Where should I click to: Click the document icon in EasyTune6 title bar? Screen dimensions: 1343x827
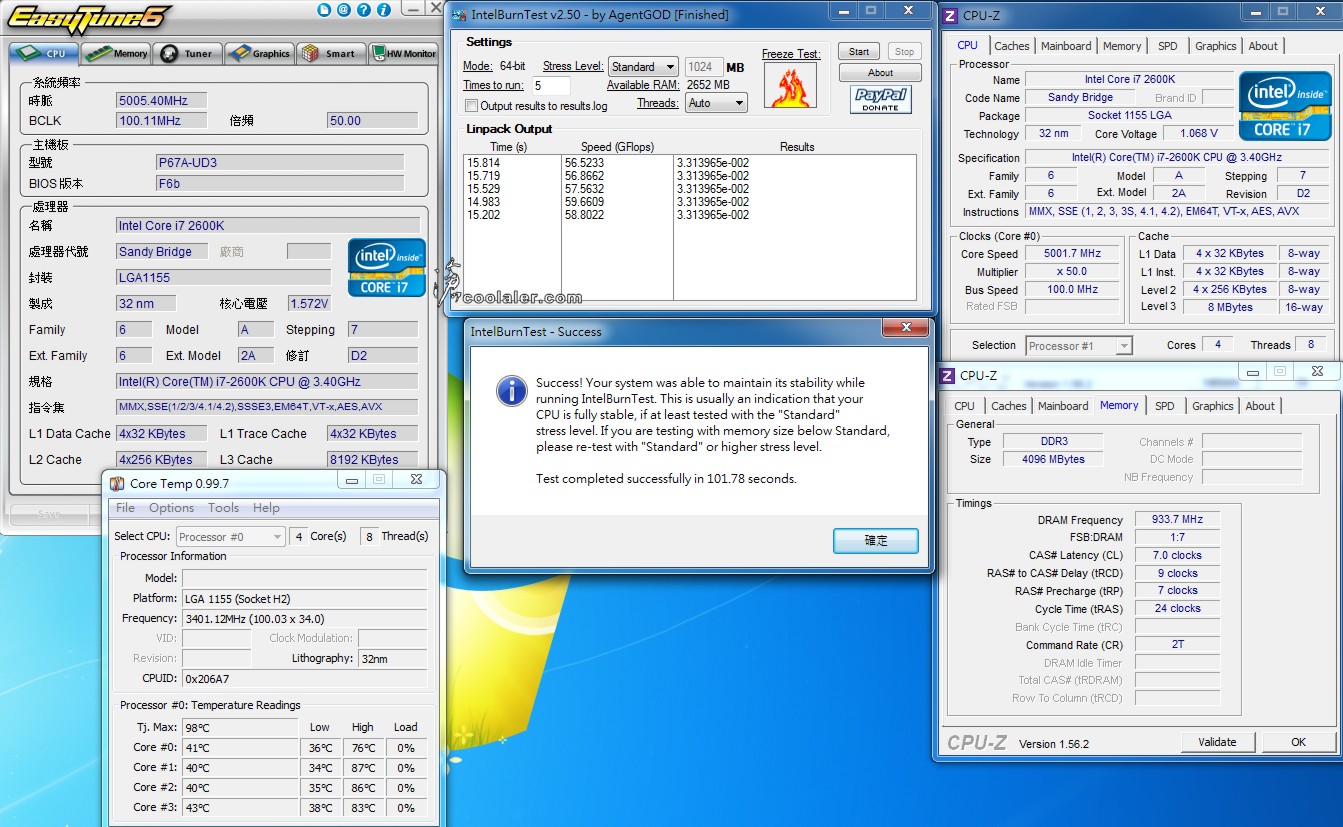coord(324,10)
